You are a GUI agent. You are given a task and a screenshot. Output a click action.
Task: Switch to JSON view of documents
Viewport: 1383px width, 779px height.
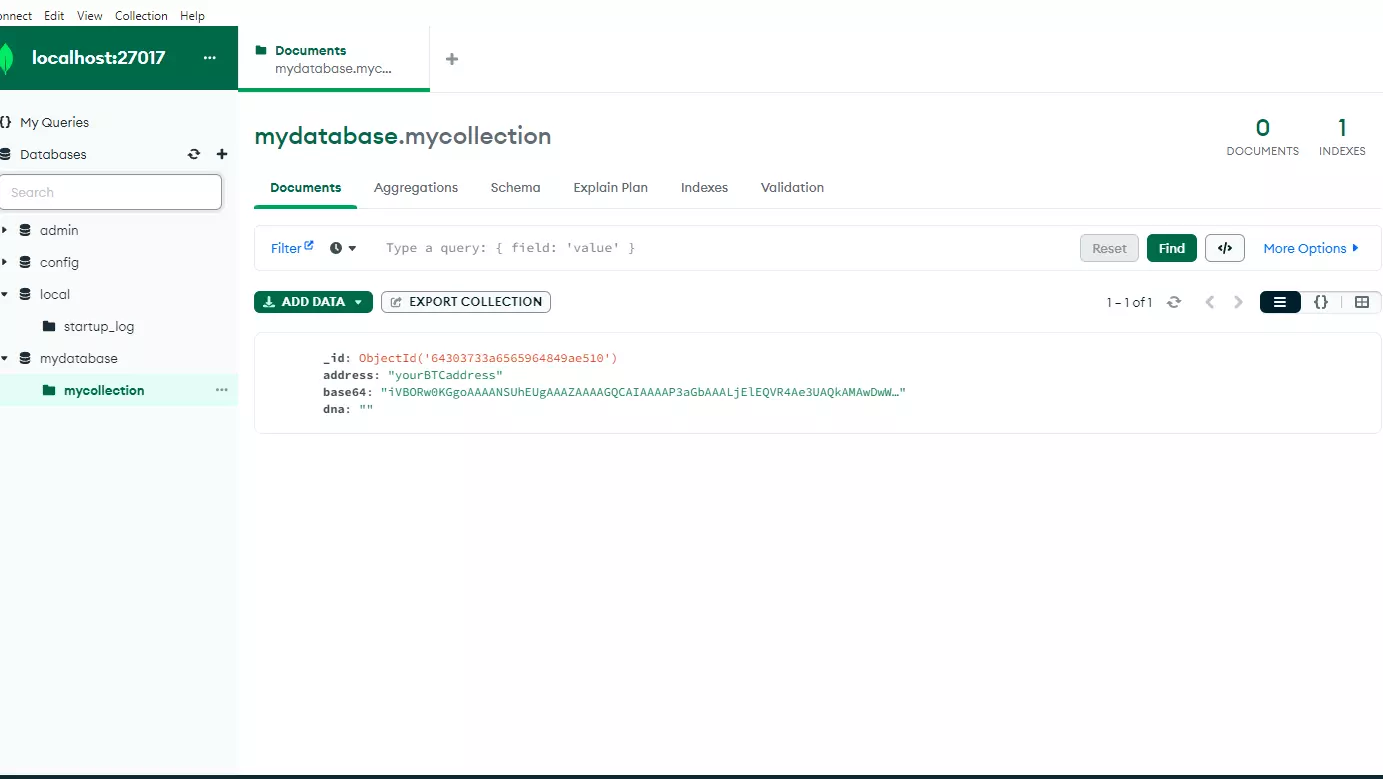1320,302
